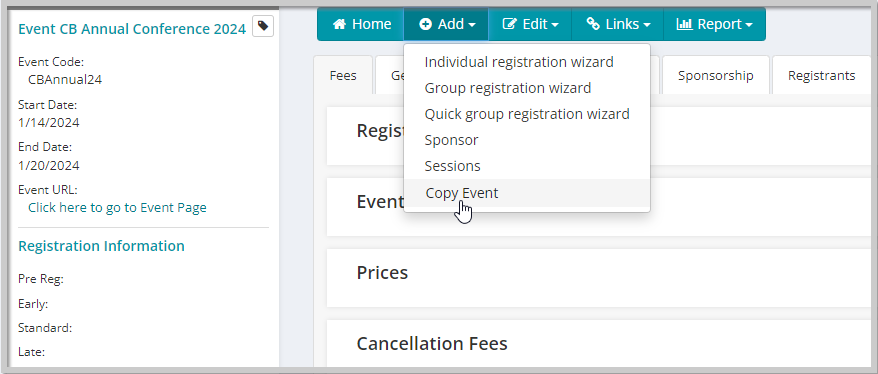The width and height of the screenshot is (878, 374).
Task: Open the Links dropdown menu
Action: point(618,24)
